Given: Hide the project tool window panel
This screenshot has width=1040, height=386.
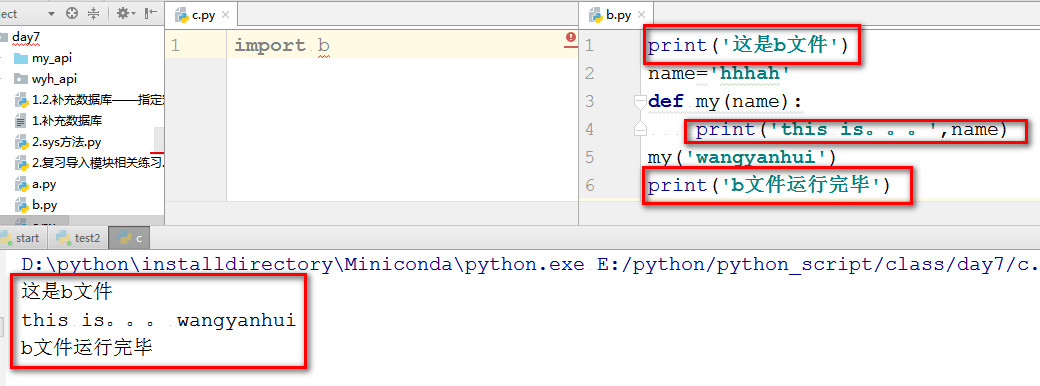Looking at the screenshot, I should click(x=151, y=13).
